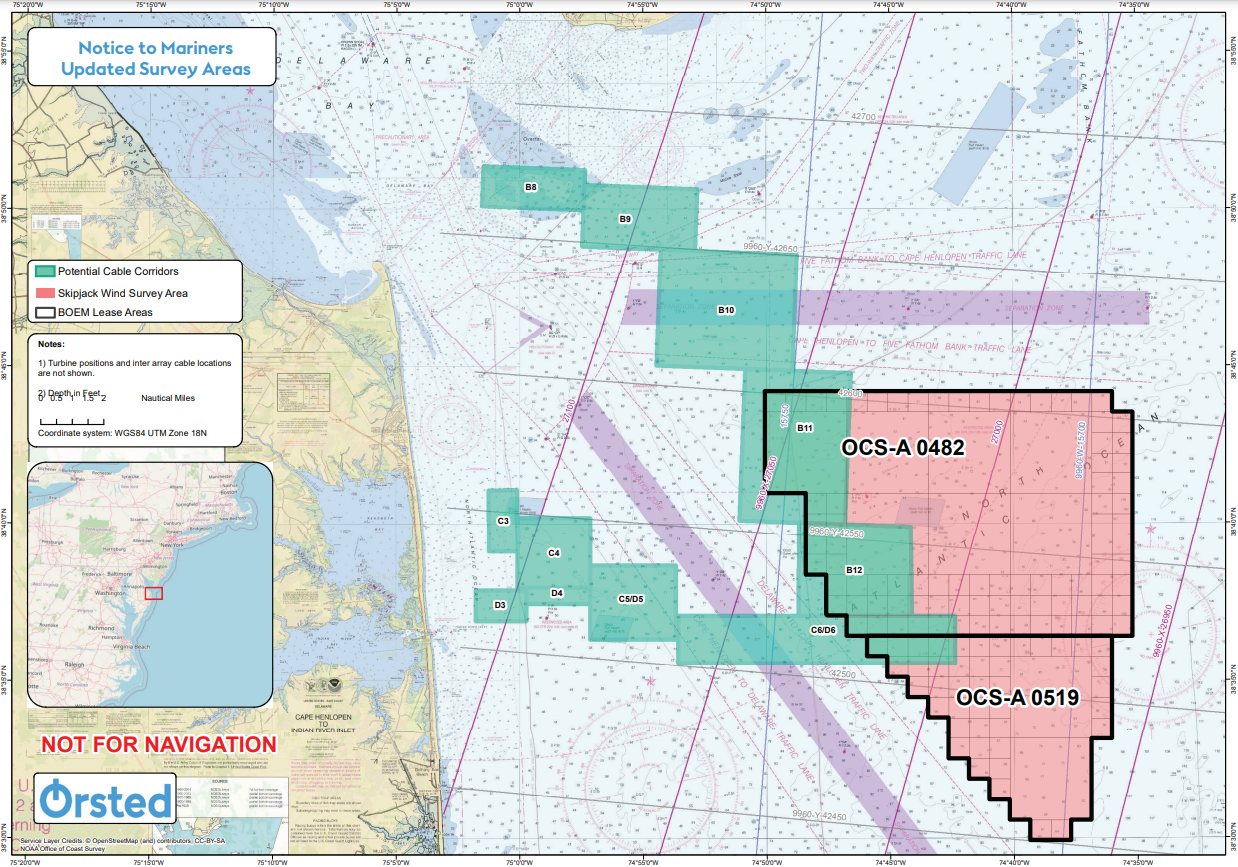1238x867 pixels.
Task: Click the OCS-A 0519 lease area label
Action: point(1018,698)
